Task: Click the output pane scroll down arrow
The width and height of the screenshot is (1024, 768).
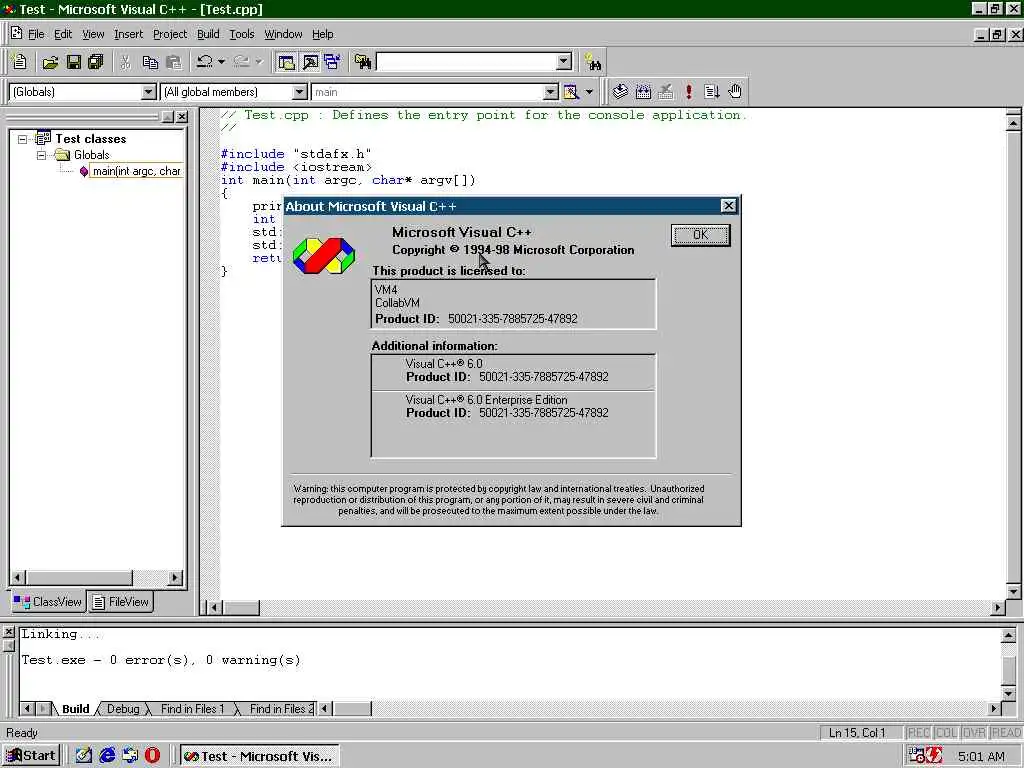Action: 1008,693
